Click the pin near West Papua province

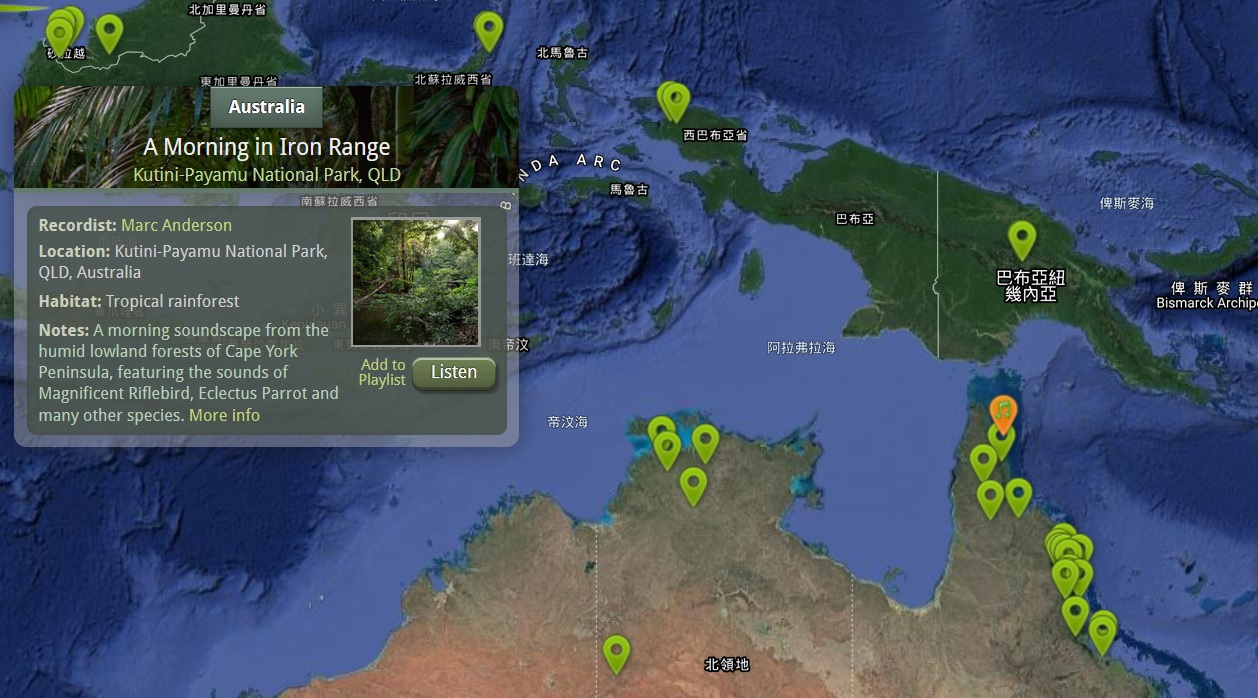point(676,100)
